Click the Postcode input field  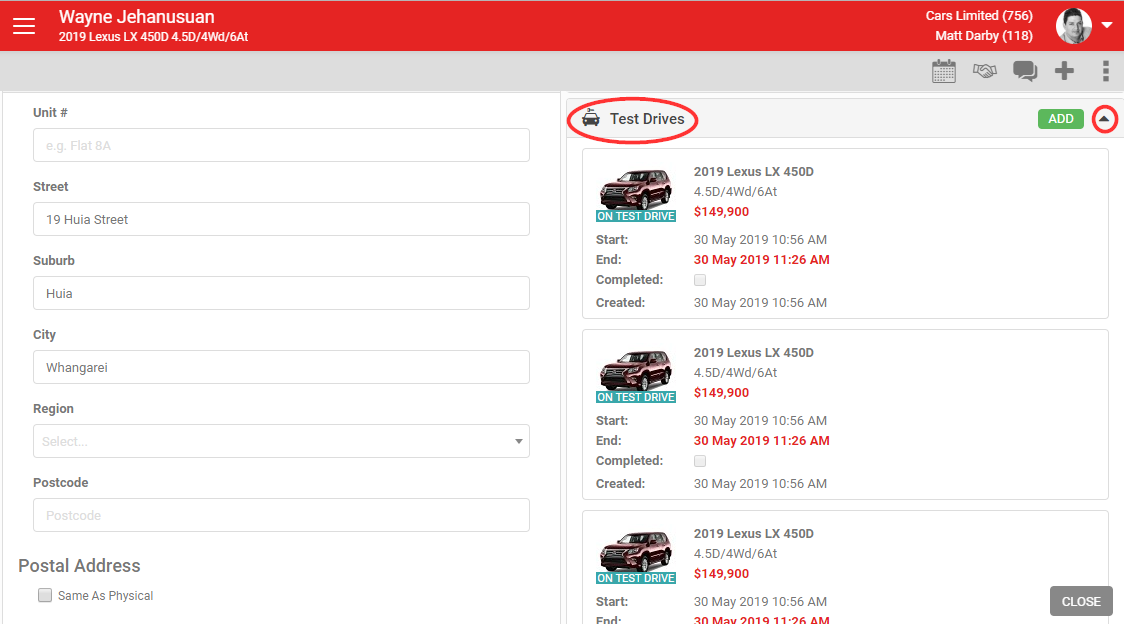pyautogui.click(x=281, y=515)
